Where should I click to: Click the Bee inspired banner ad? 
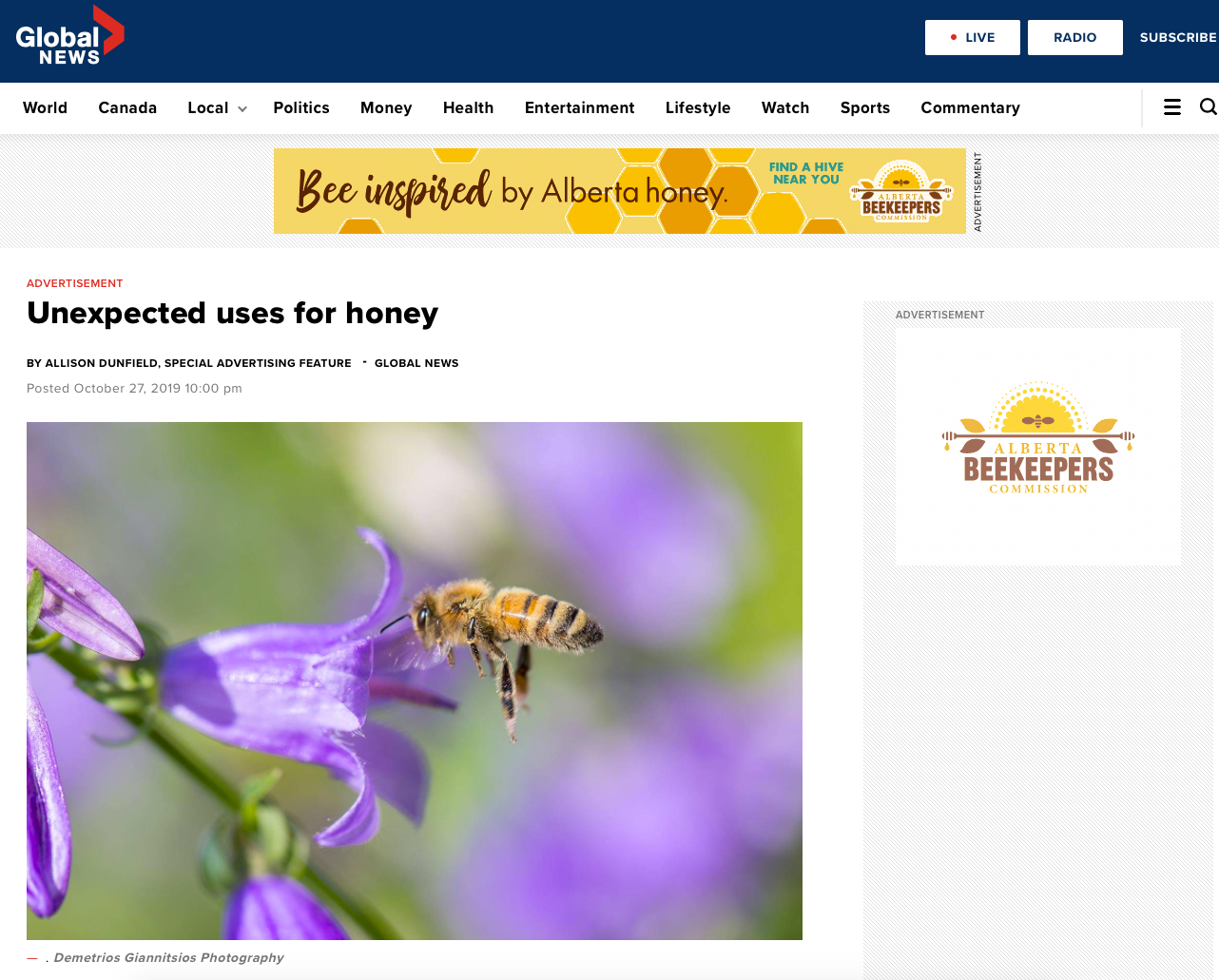(x=619, y=191)
